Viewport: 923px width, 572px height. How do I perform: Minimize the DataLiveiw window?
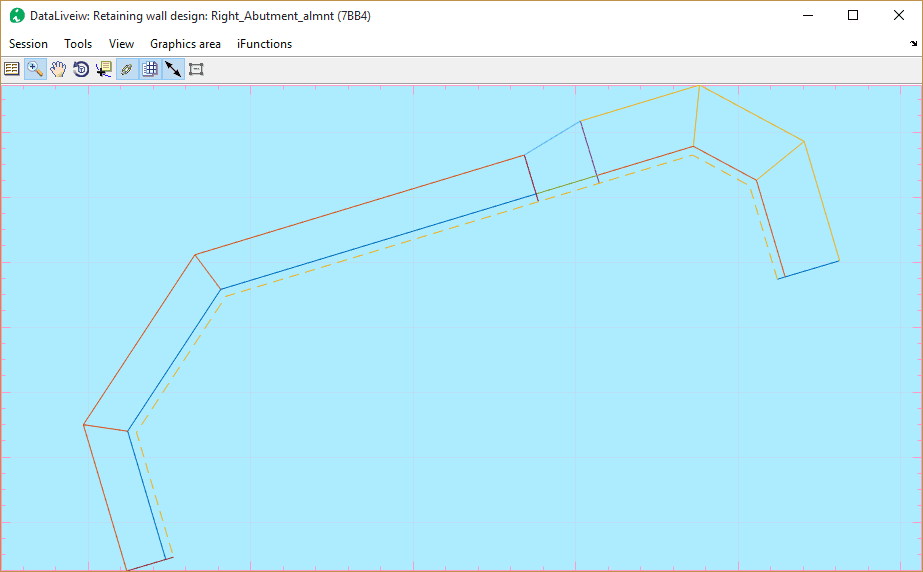[x=808, y=16]
